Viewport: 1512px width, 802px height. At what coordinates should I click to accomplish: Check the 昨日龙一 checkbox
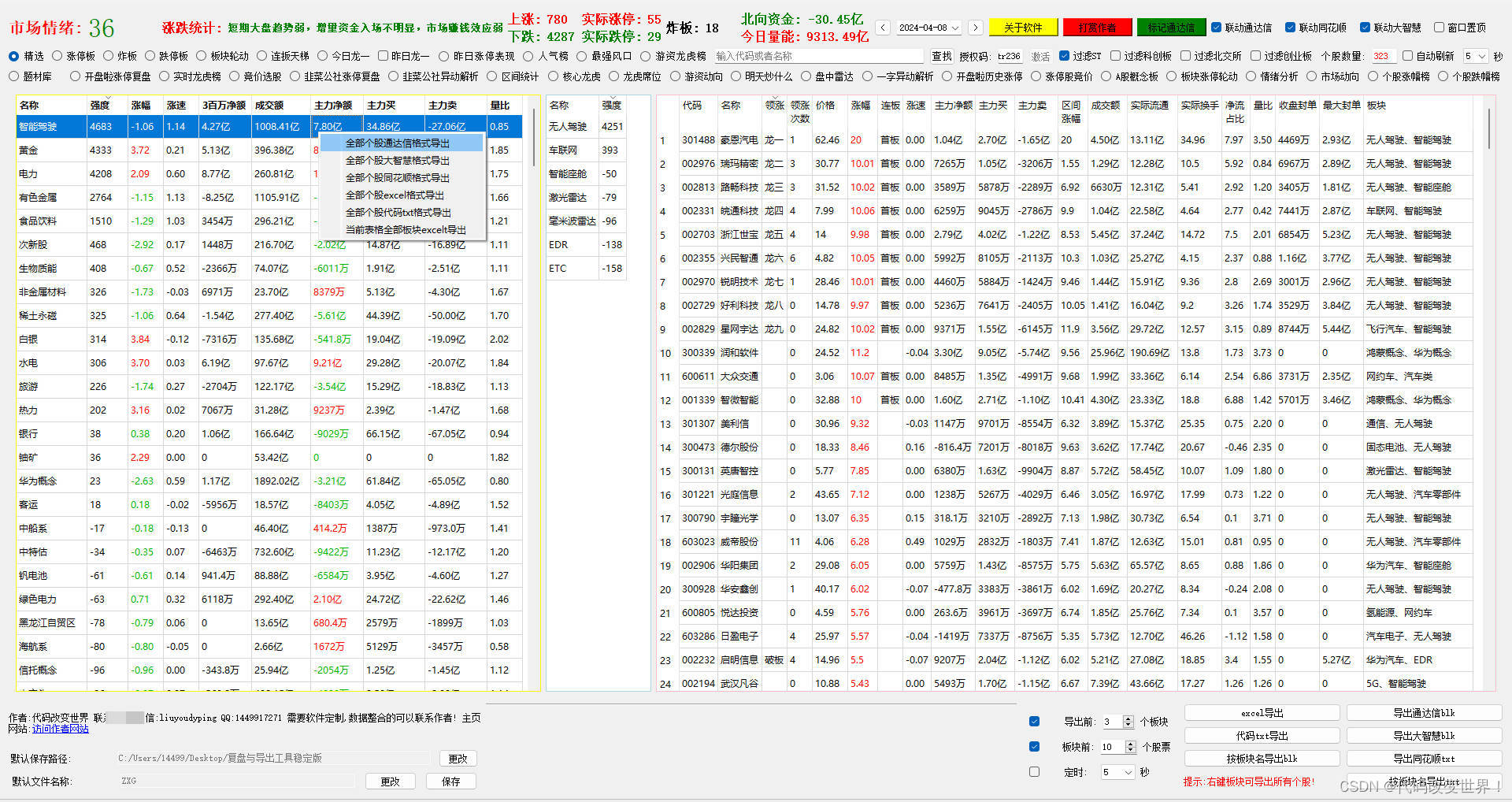pos(383,56)
